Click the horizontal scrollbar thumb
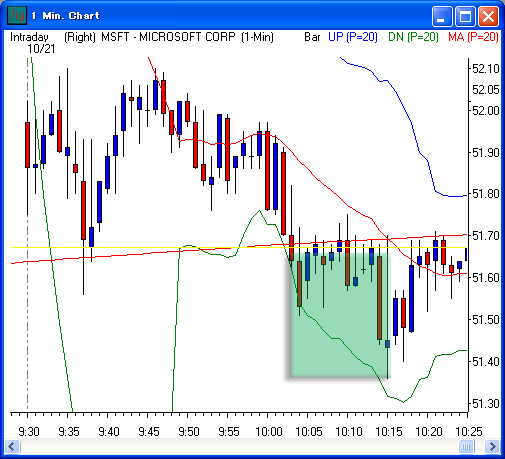505x459 pixels. [x=466, y=446]
